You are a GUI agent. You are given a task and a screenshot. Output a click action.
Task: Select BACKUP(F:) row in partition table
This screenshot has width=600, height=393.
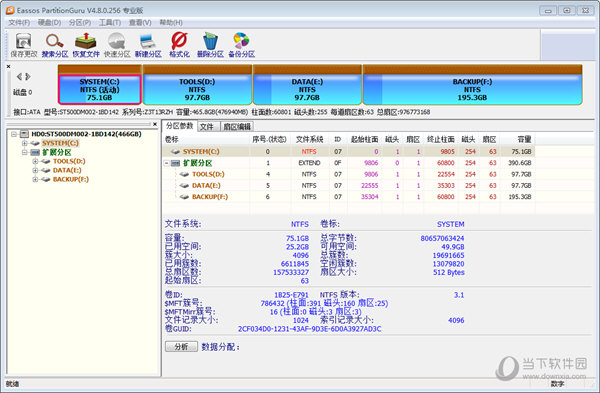[x=349, y=197]
